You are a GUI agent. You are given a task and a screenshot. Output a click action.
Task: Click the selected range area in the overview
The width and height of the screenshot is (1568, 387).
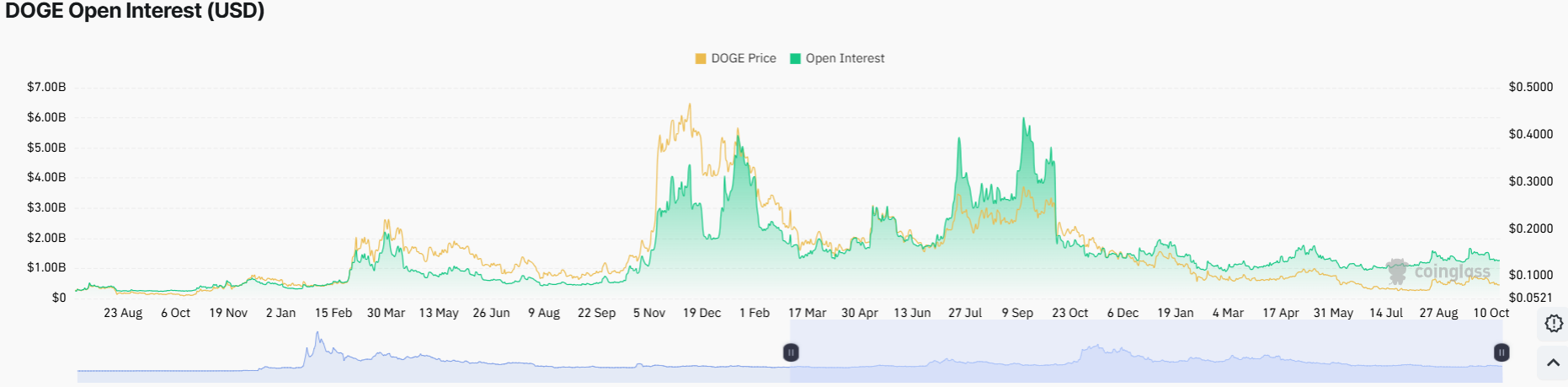1146,351
